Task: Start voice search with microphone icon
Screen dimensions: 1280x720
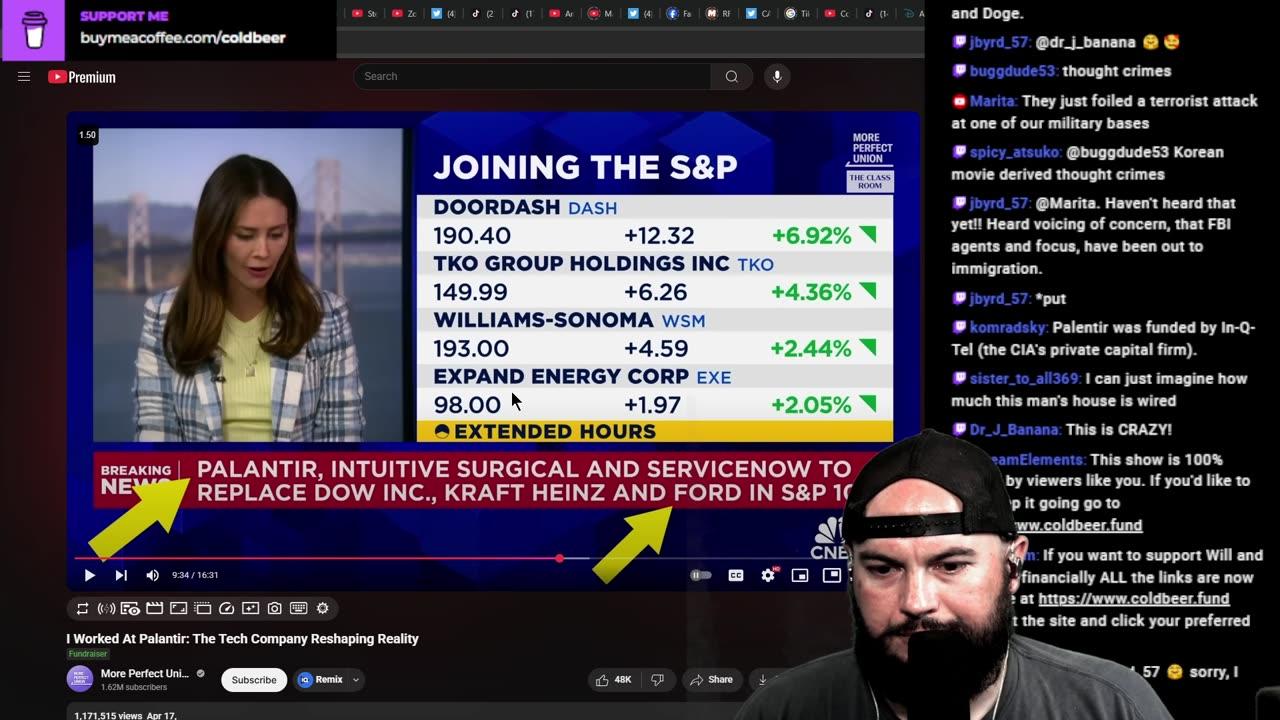Action: click(x=776, y=77)
